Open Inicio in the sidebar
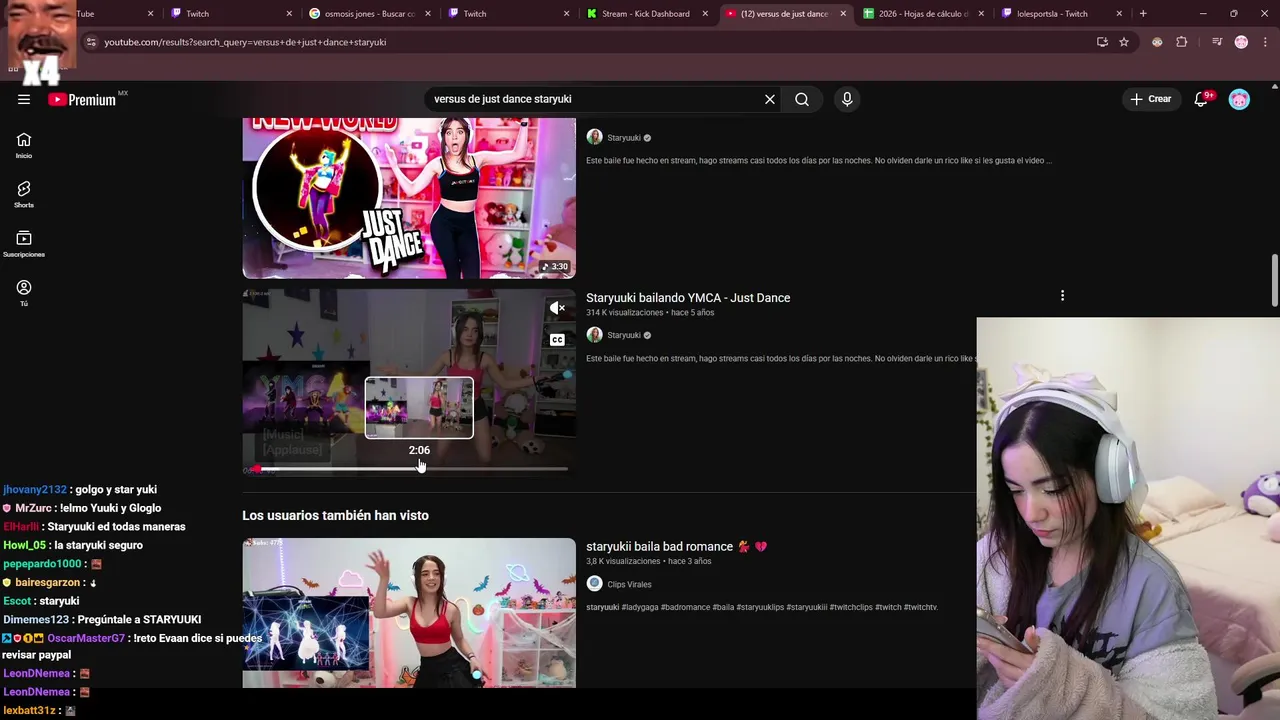1280x720 pixels. (x=24, y=146)
